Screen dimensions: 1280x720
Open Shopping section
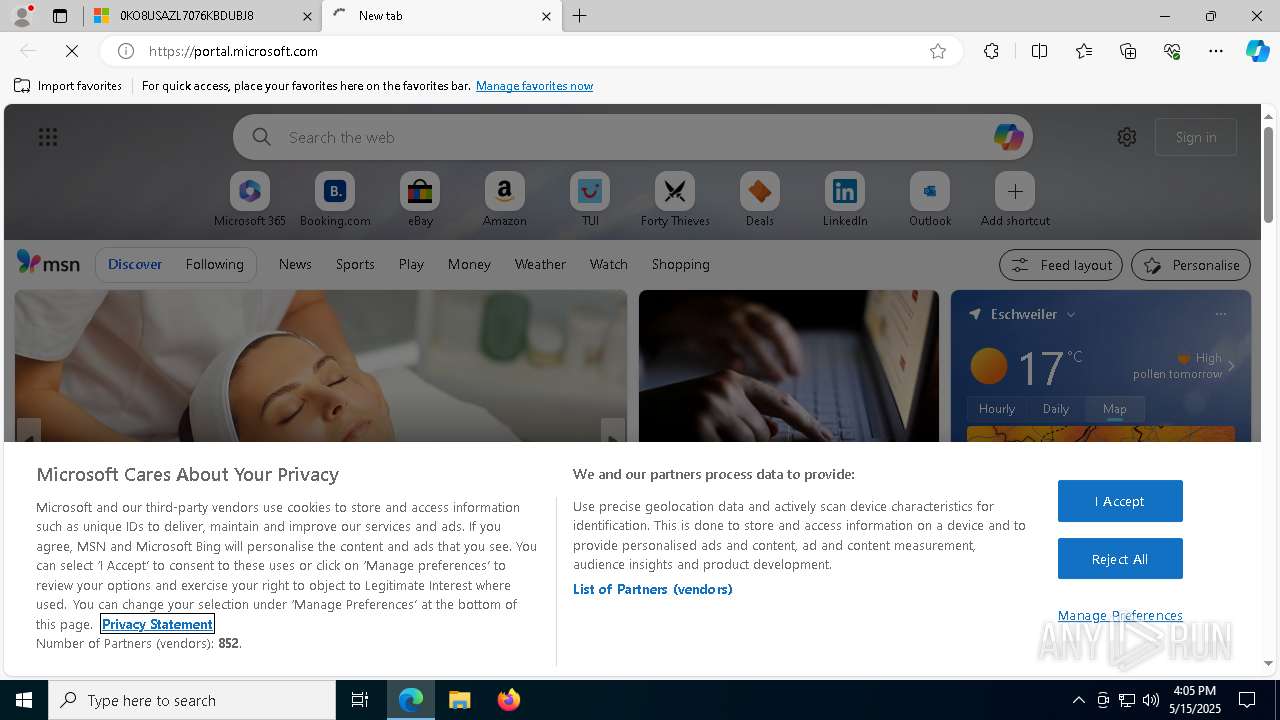[681, 264]
